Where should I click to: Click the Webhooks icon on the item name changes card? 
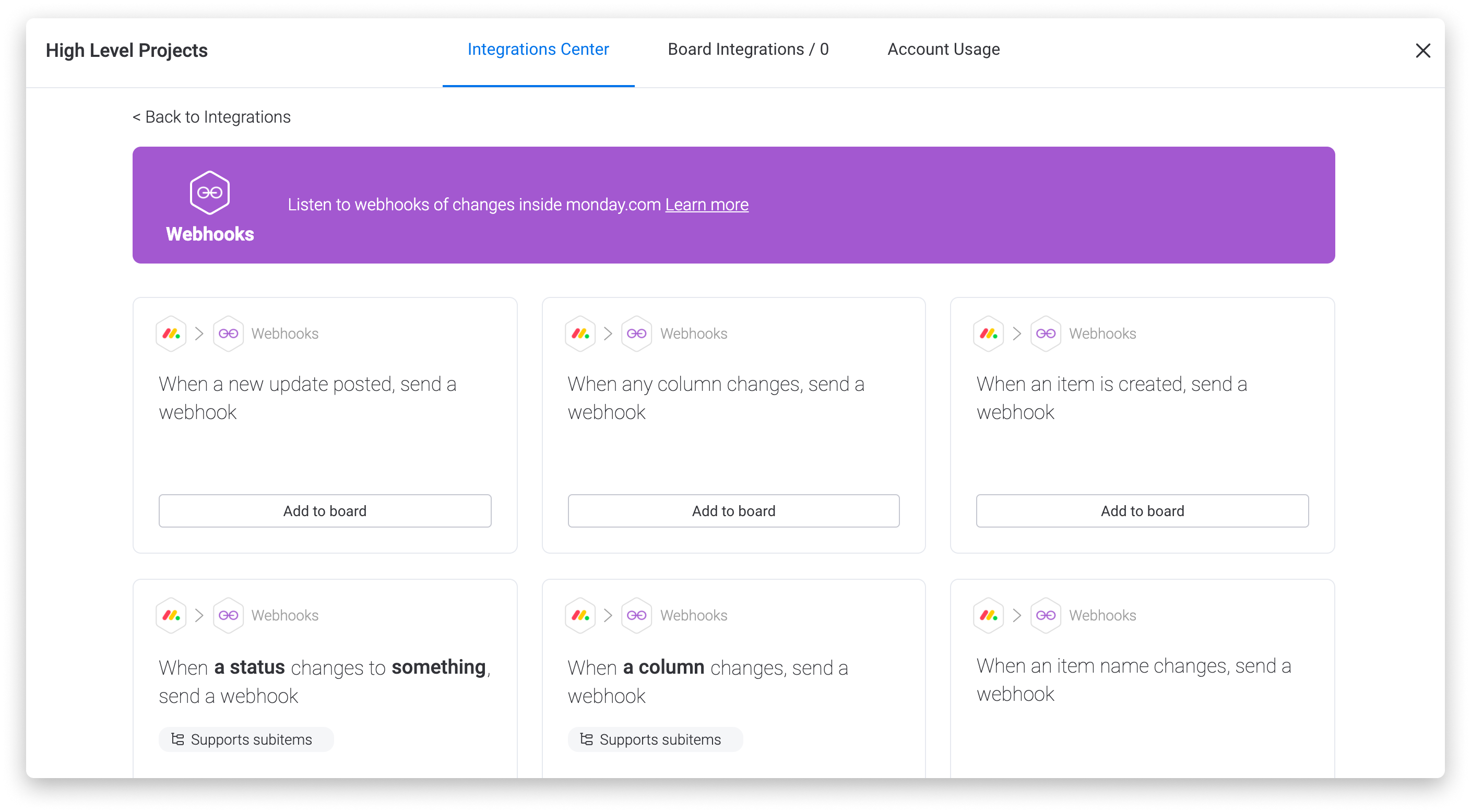tap(1045, 615)
